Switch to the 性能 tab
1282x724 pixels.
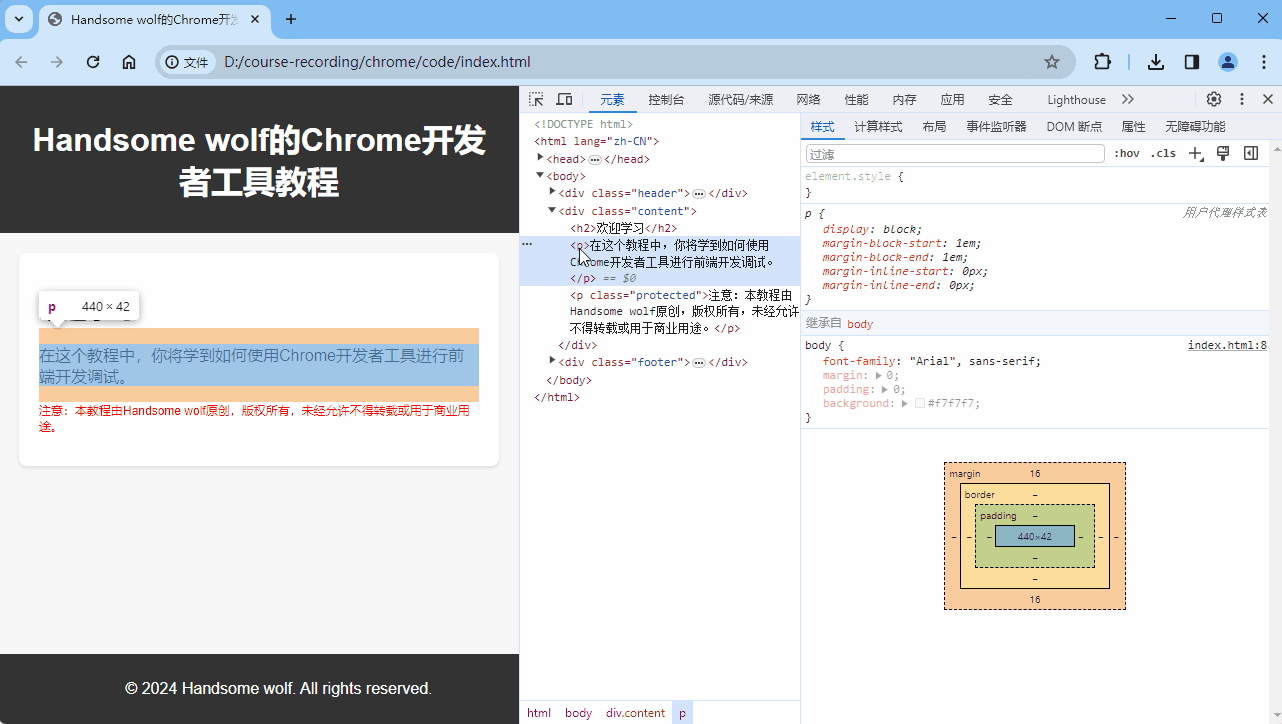click(856, 99)
